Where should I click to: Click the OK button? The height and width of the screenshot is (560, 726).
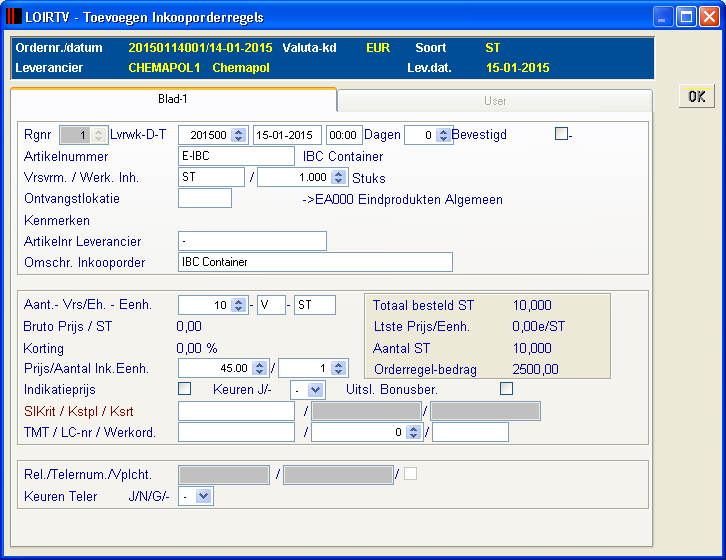pyautogui.click(x=697, y=96)
